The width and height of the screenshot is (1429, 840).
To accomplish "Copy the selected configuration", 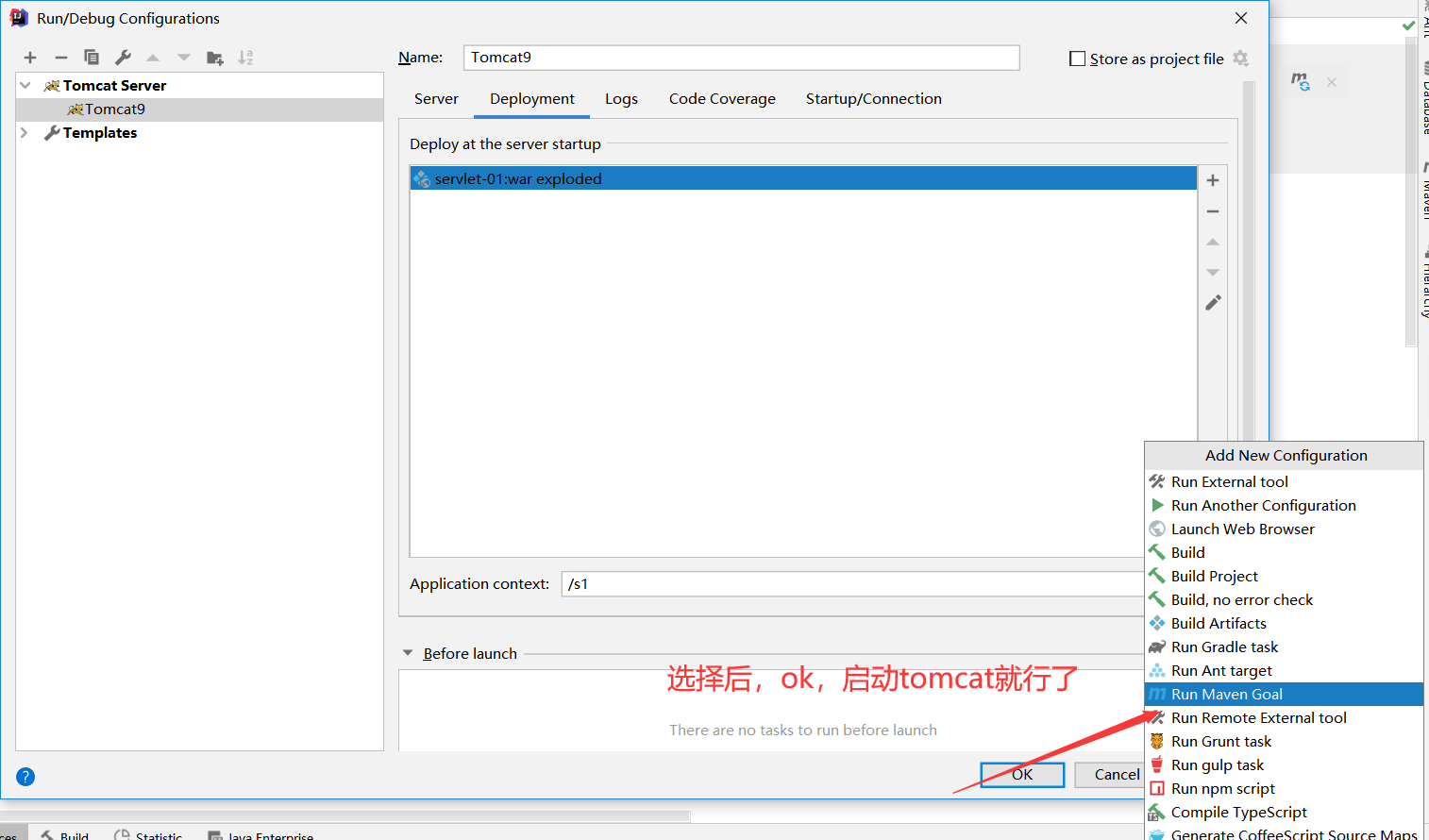I will tap(92, 58).
